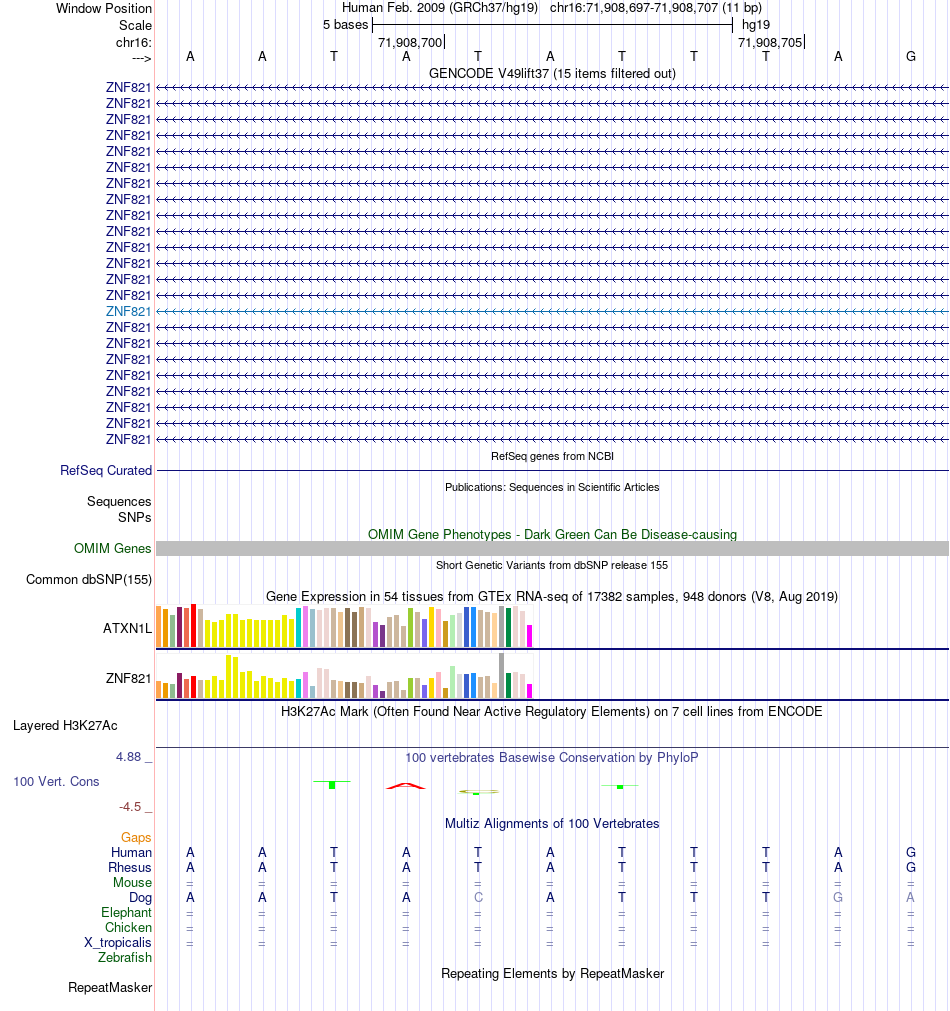Click the 71,908,705 coordinate marker

pyautogui.click(x=770, y=43)
